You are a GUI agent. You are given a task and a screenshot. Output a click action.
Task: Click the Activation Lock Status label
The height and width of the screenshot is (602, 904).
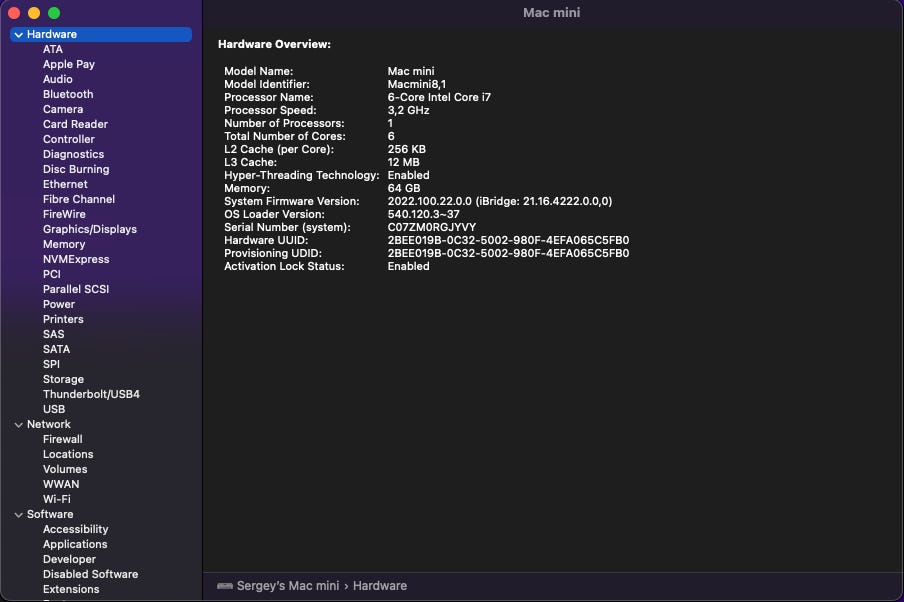click(284, 266)
